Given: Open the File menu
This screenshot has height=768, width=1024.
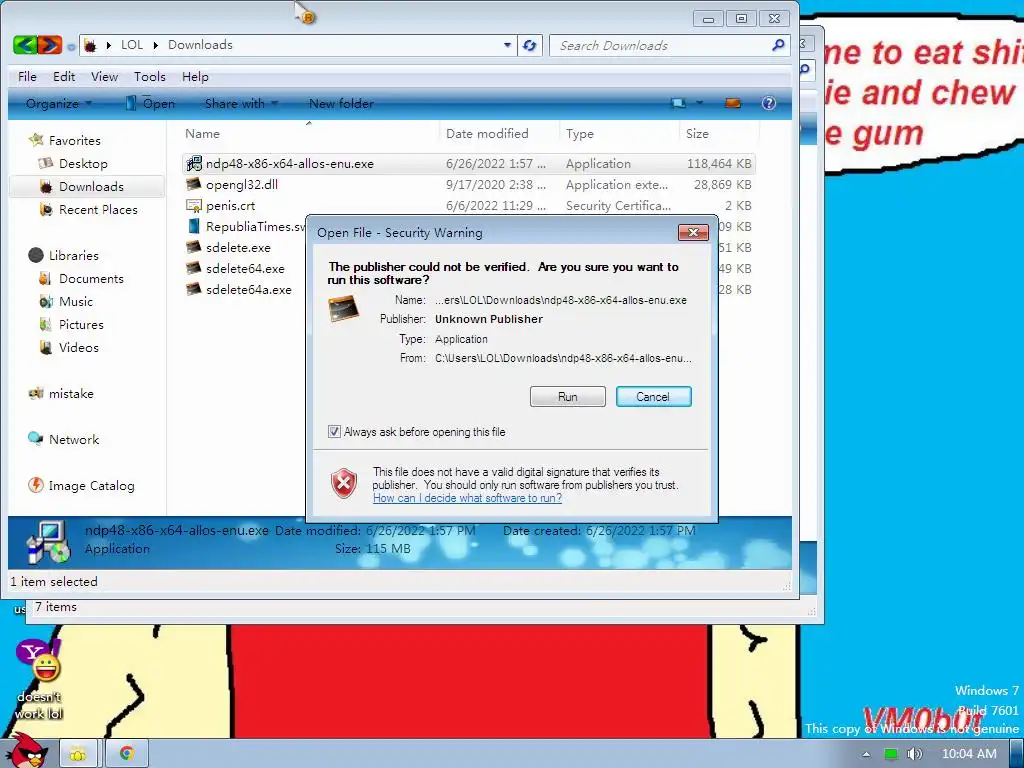Looking at the screenshot, I should tap(27, 76).
